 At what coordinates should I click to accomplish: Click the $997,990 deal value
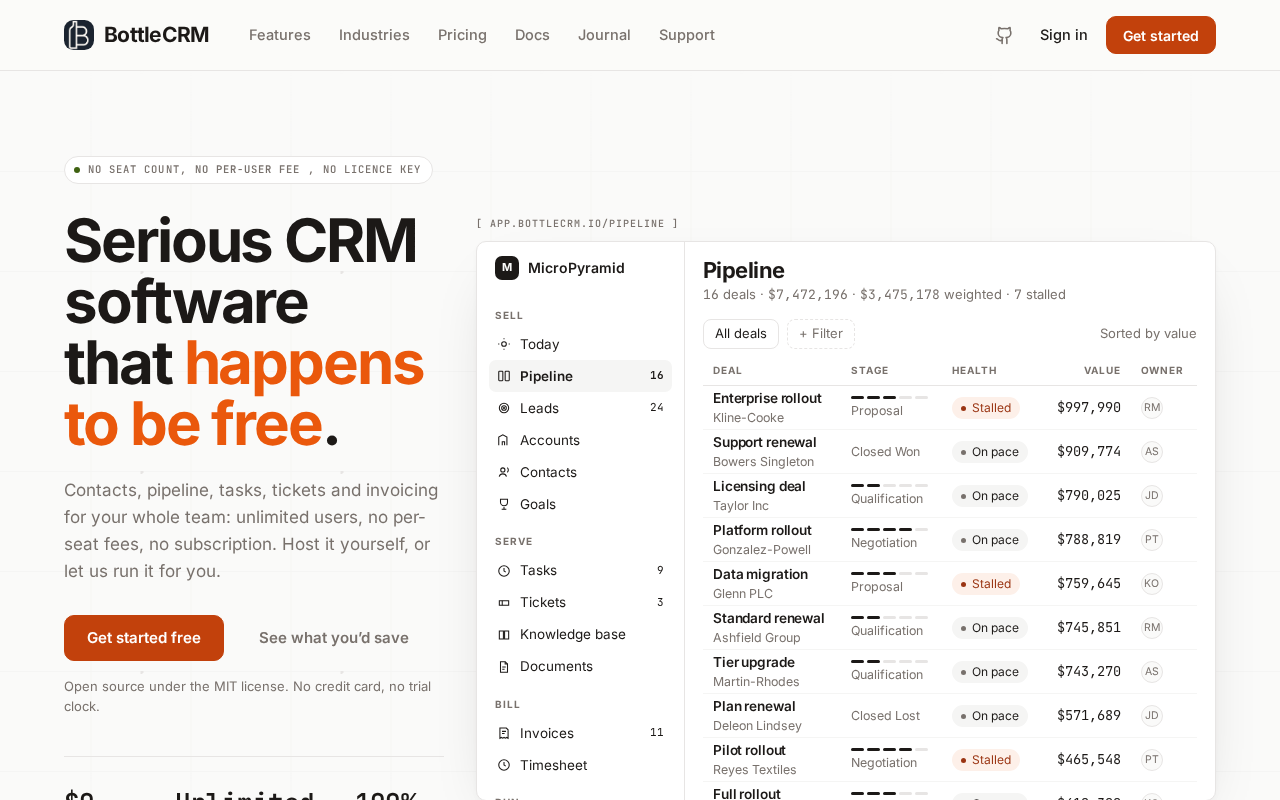coord(1089,408)
